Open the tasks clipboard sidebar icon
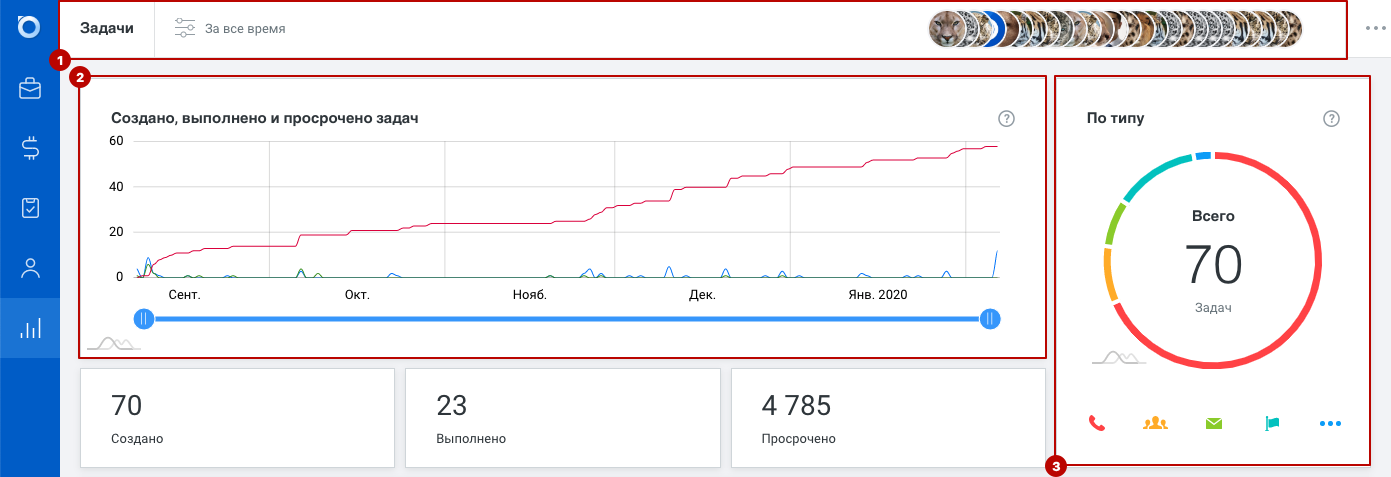This screenshot has width=1391, height=477. [x=30, y=208]
